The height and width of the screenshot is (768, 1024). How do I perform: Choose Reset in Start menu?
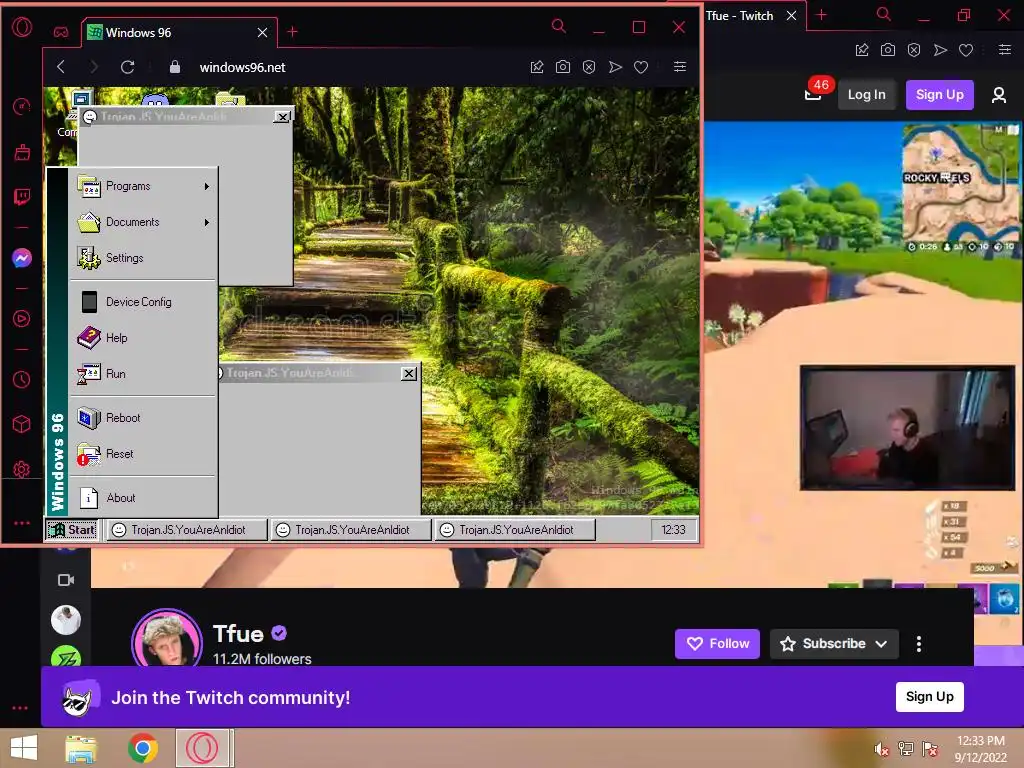coord(144,453)
